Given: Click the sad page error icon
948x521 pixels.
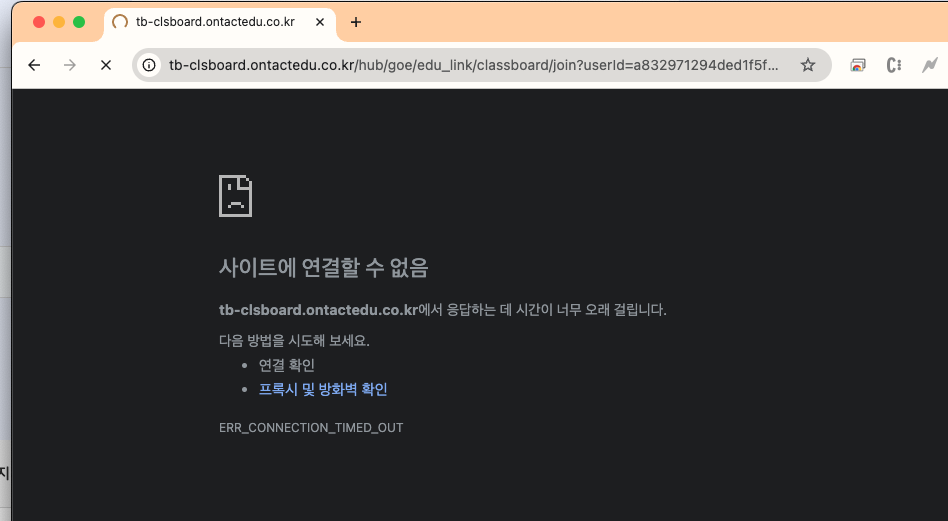Looking at the screenshot, I should (x=235, y=196).
